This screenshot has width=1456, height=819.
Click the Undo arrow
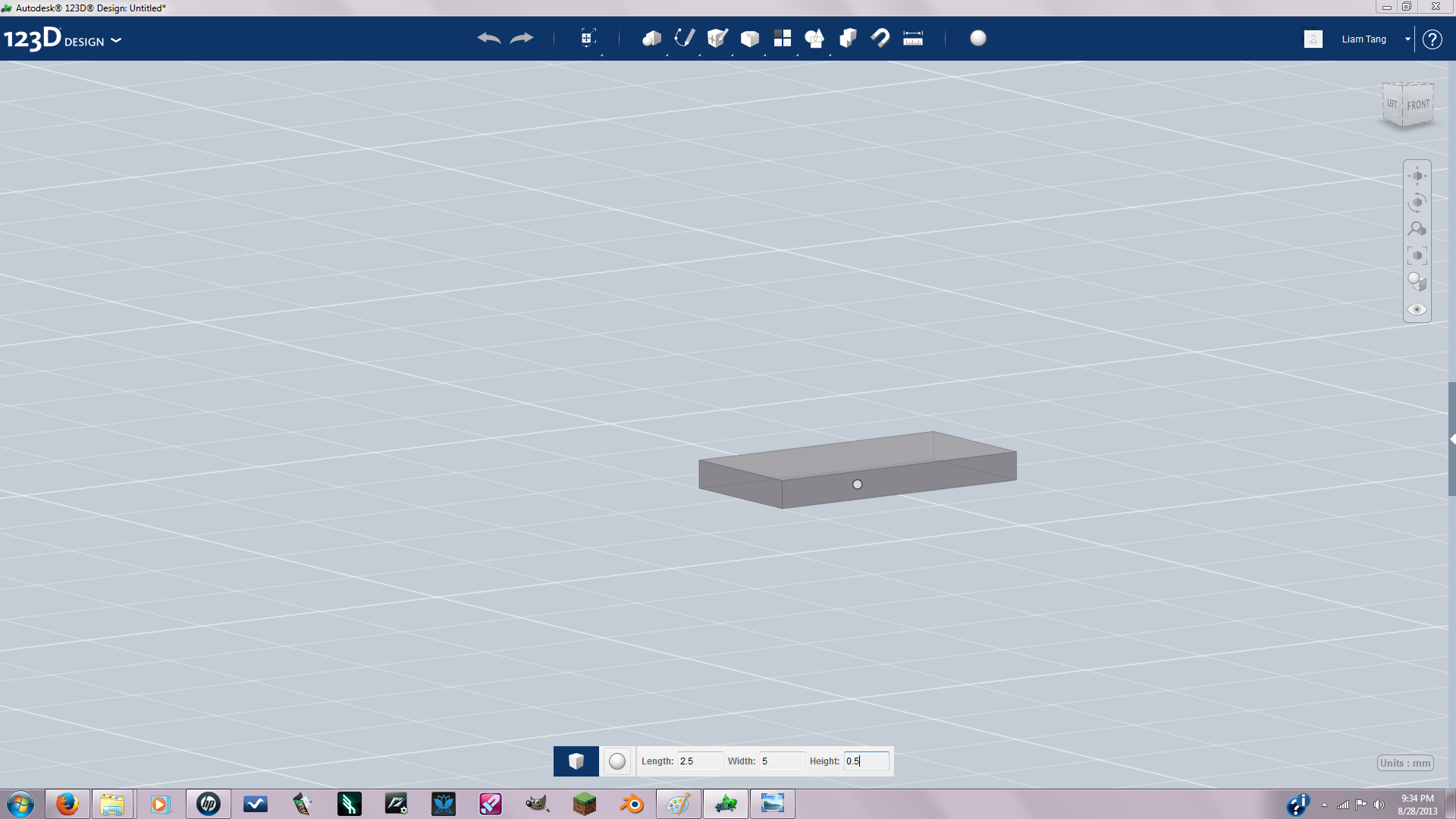489,38
